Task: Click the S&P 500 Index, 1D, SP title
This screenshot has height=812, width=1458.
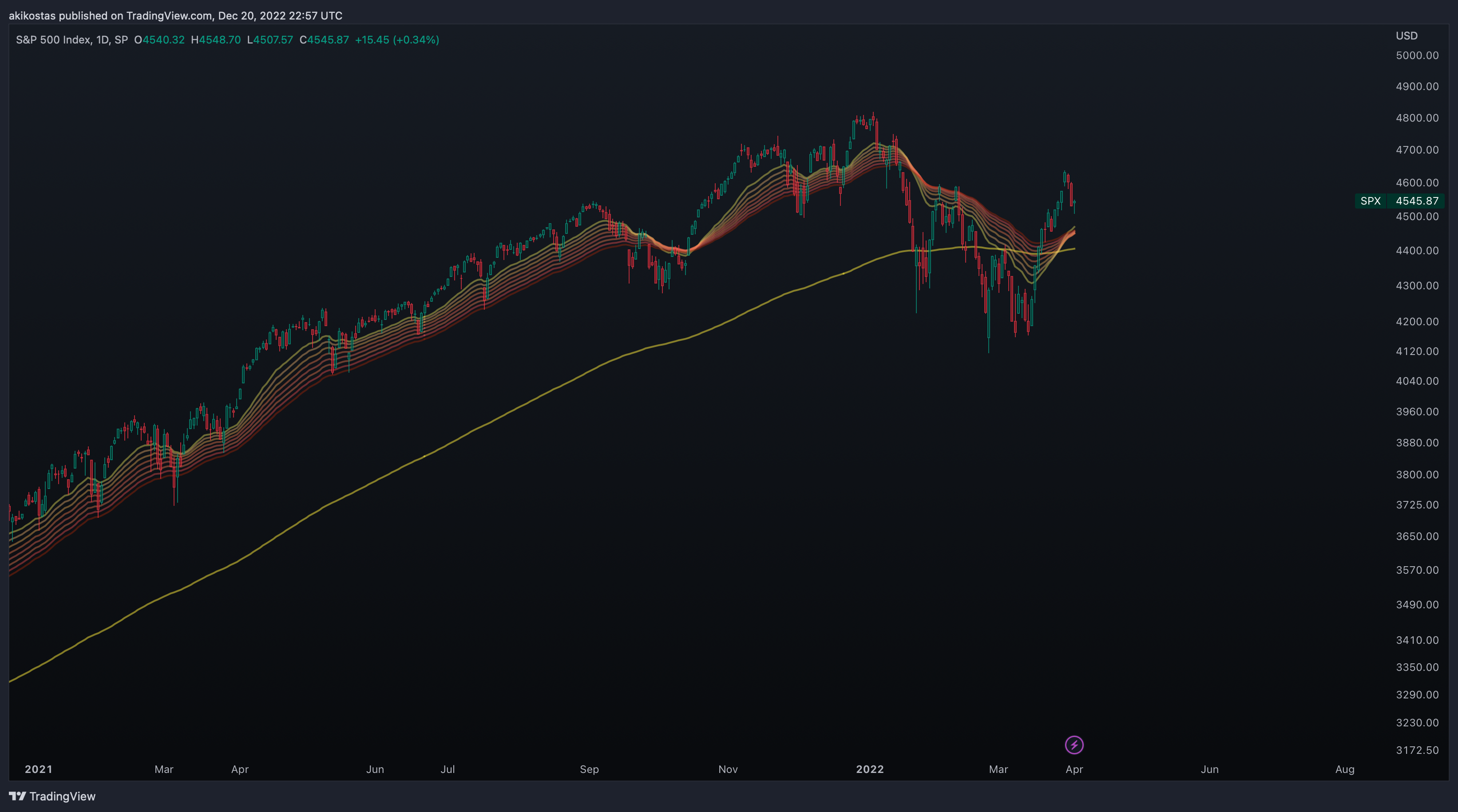Action: tap(72, 39)
